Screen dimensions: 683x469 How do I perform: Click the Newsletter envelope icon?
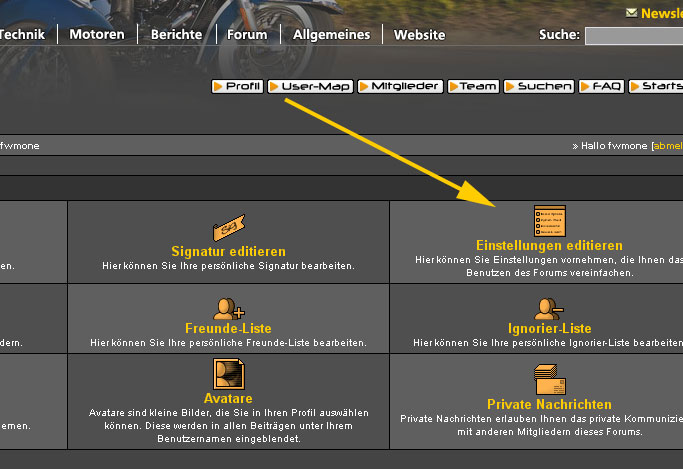(631, 13)
